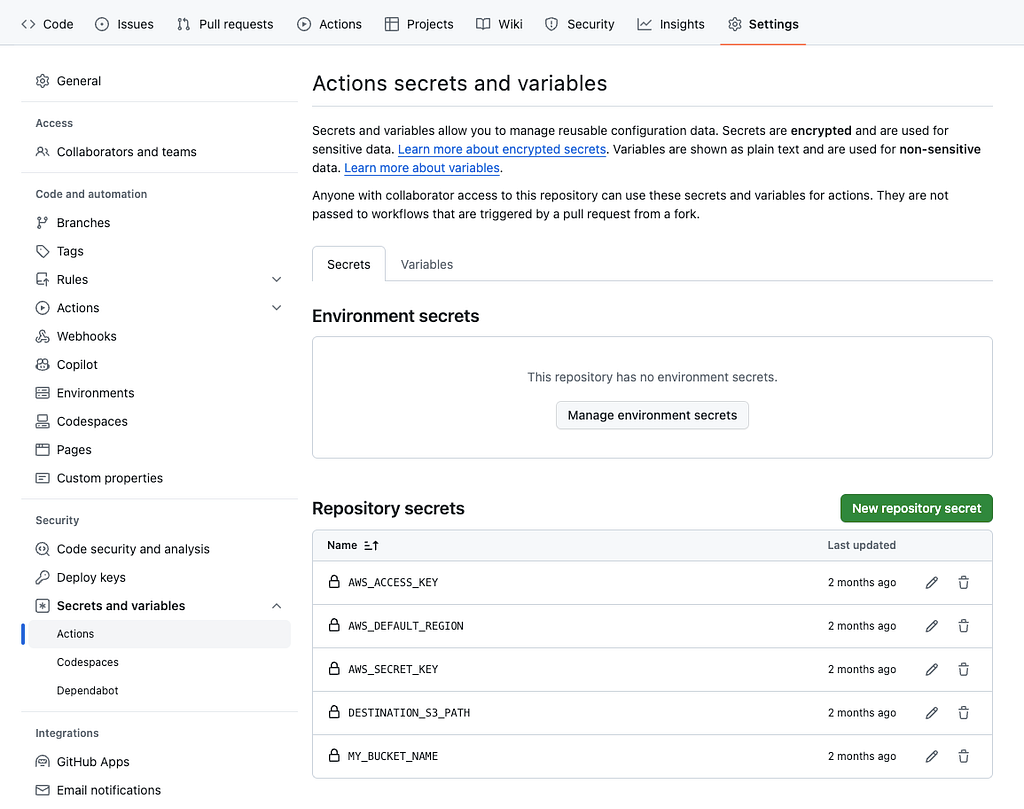Click the lock icon beside MY_BUCKET_NAME
Image resolution: width=1024 pixels, height=809 pixels.
334,755
